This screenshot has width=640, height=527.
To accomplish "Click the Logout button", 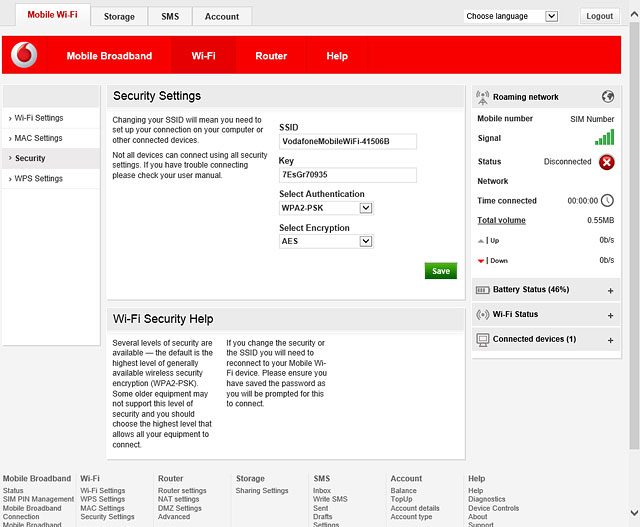I will tap(600, 16).
